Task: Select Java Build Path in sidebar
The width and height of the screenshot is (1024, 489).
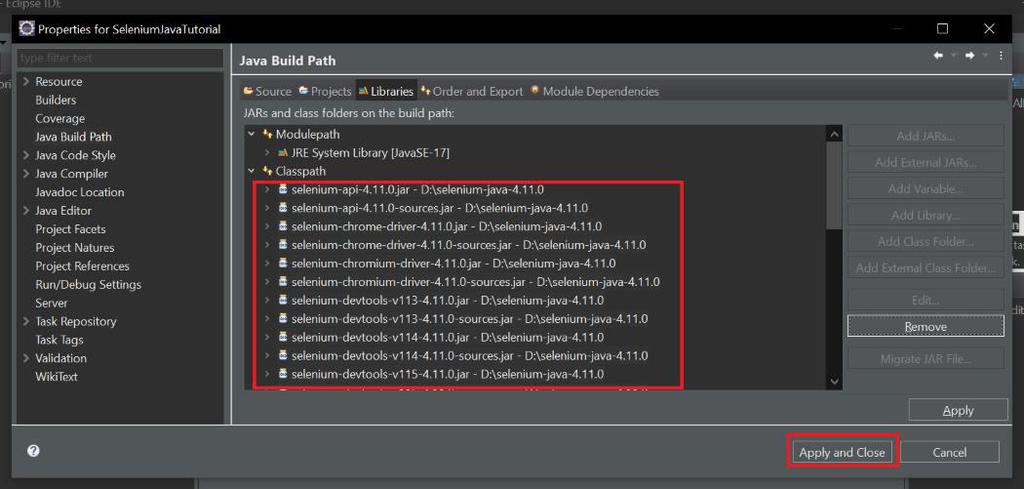Action: pos(73,137)
